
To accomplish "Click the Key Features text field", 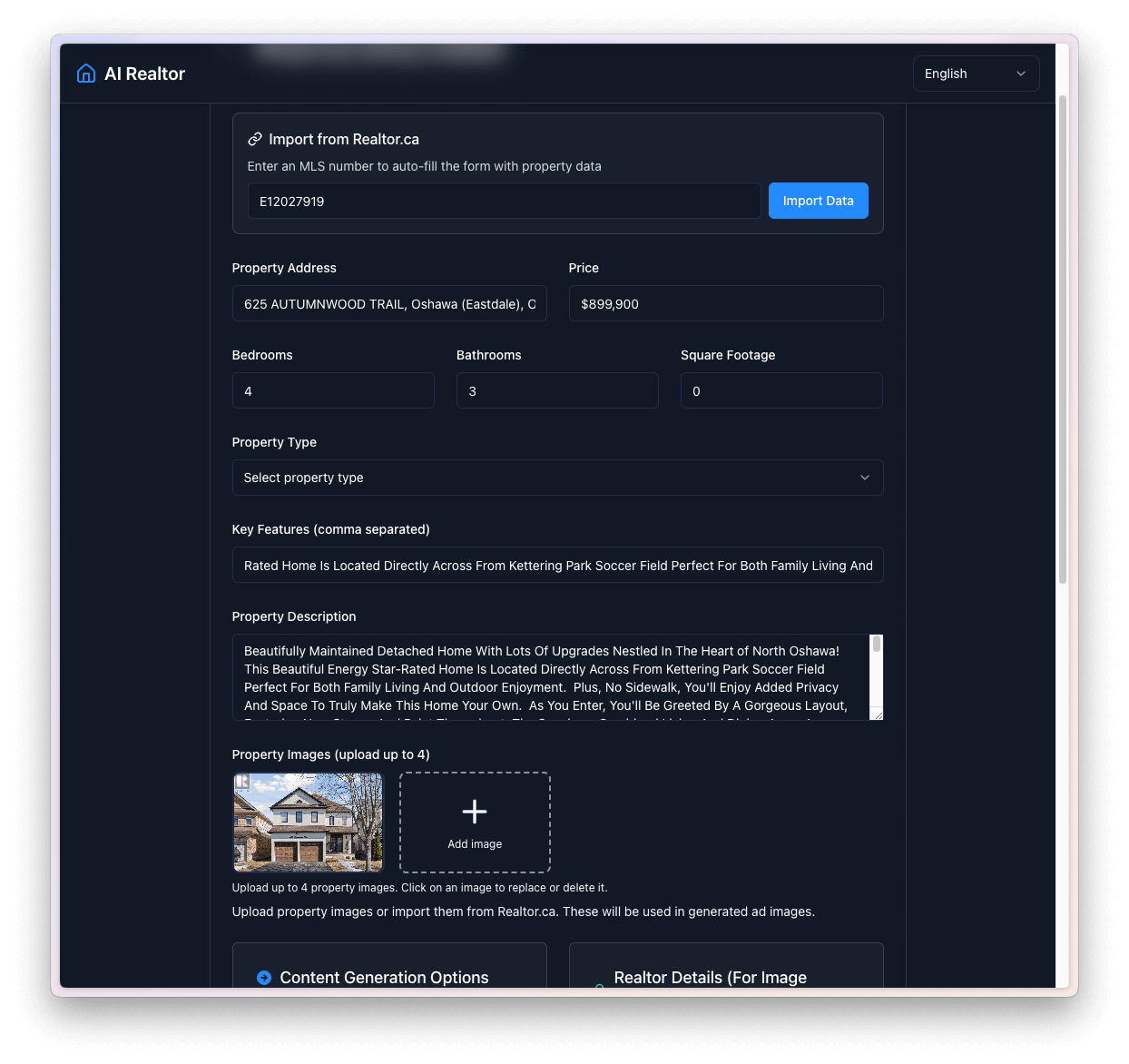I will (x=557, y=565).
